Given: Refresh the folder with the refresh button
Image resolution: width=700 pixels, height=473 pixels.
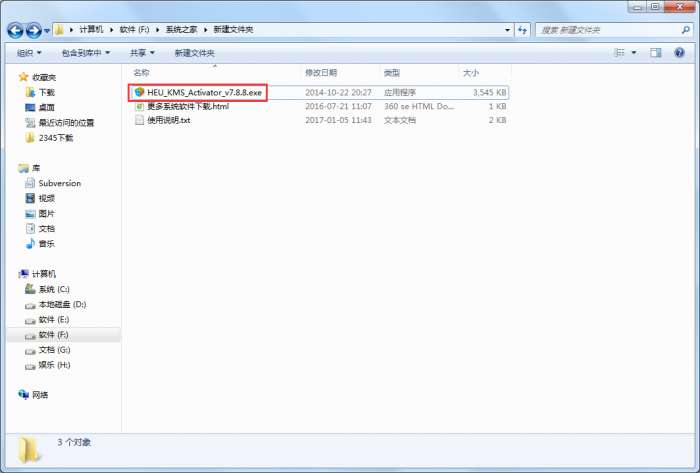Looking at the screenshot, I should 522,30.
